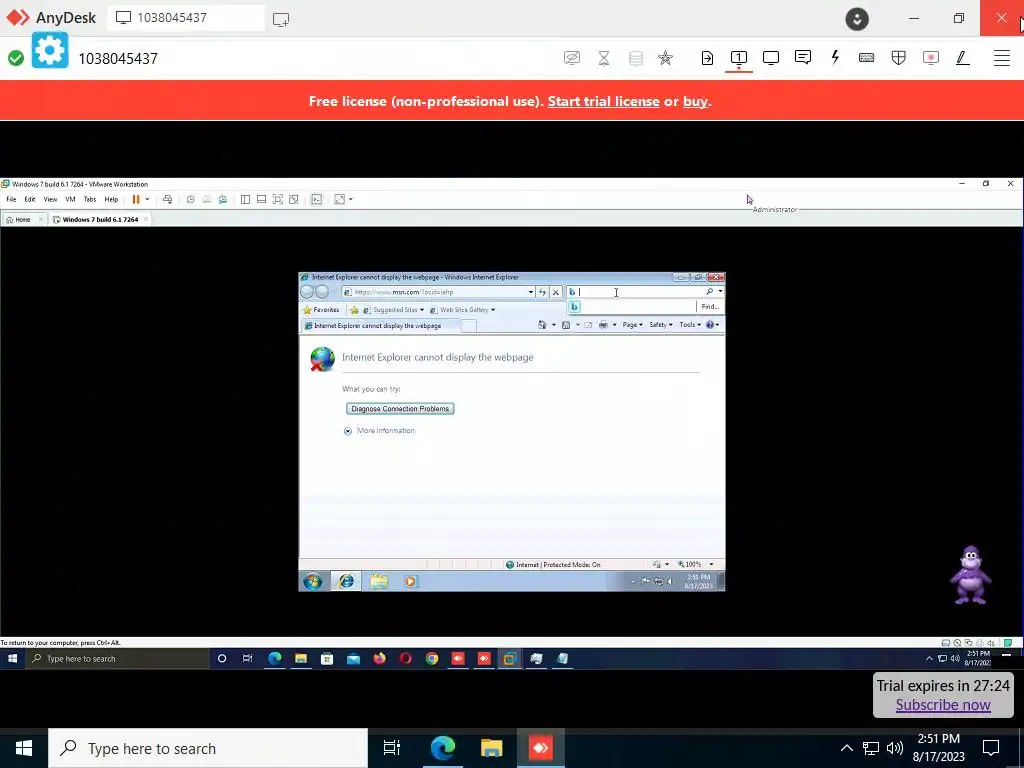This screenshot has width=1024, height=768.
Task: Open the VMware Edit menu
Action: [x=30, y=199]
